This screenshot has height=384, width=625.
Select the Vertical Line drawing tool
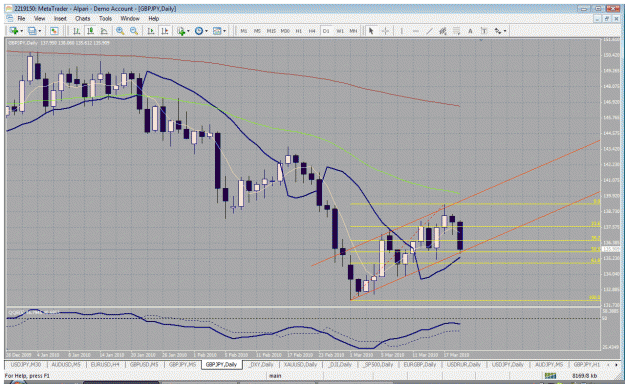coord(402,31)
